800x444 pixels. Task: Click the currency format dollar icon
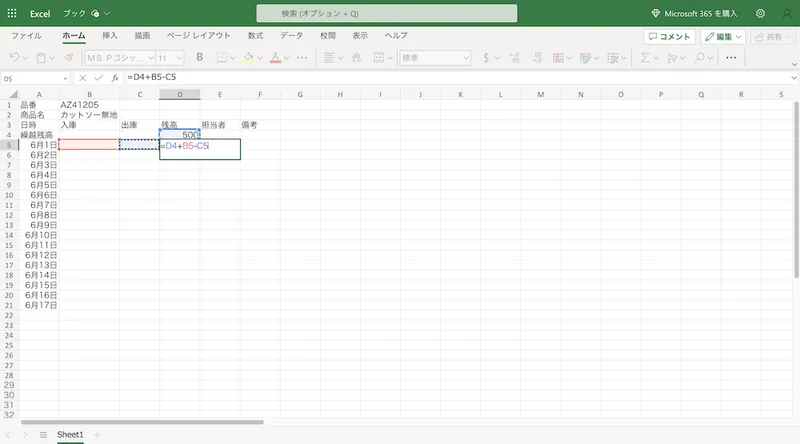[486, 58]
